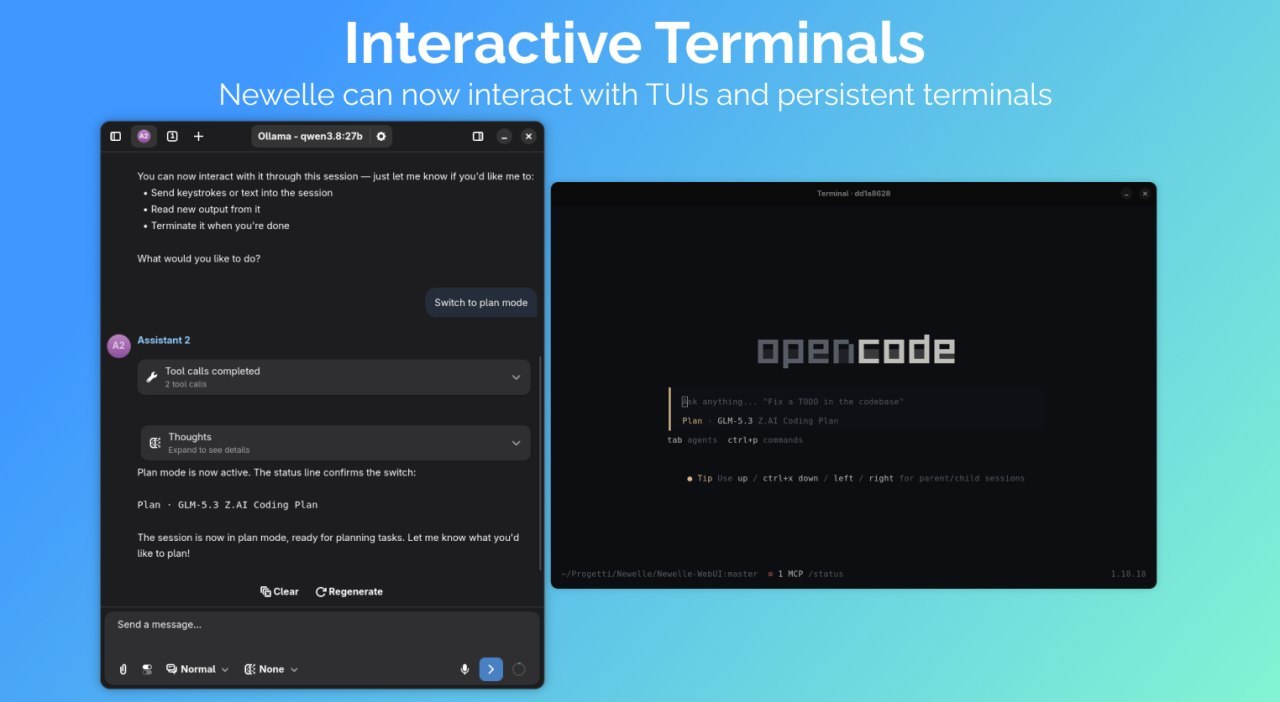Click version 1.18.18 in Terminal footer
1280x702 pixels.
[1128, 574]
